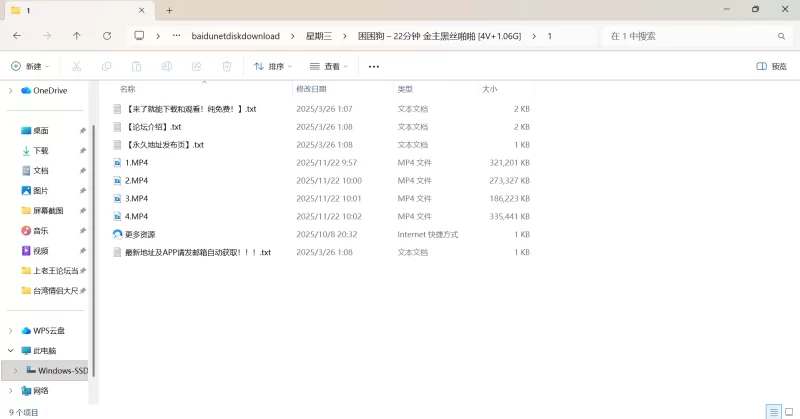
Task: Click the Back navigation arrow
Action: pyautogui.click(x=18, y=36)
